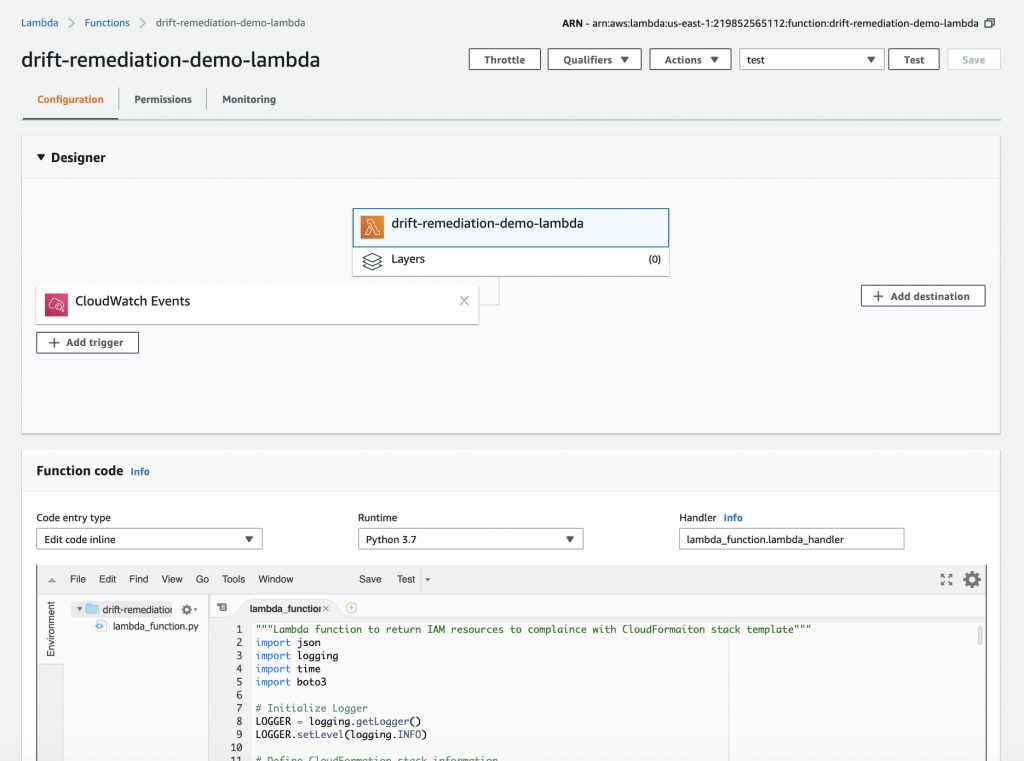Expand the code editor to fullscreen

(946, 579)
